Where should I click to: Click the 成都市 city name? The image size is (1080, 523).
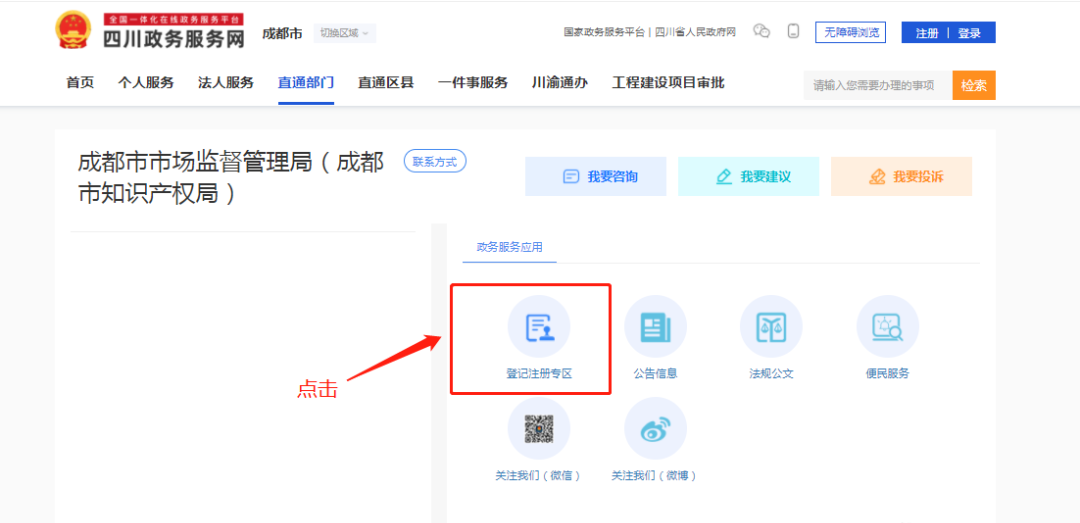click(282, 34)
